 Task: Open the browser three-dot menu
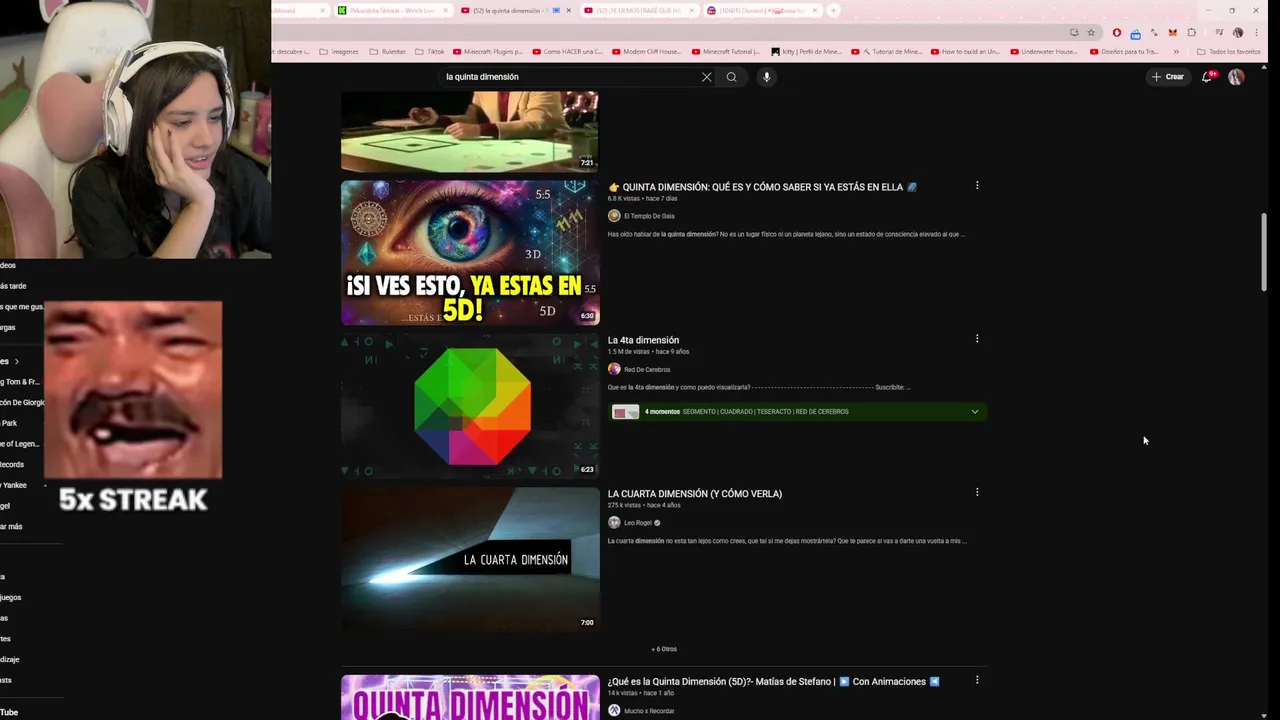1257,32
